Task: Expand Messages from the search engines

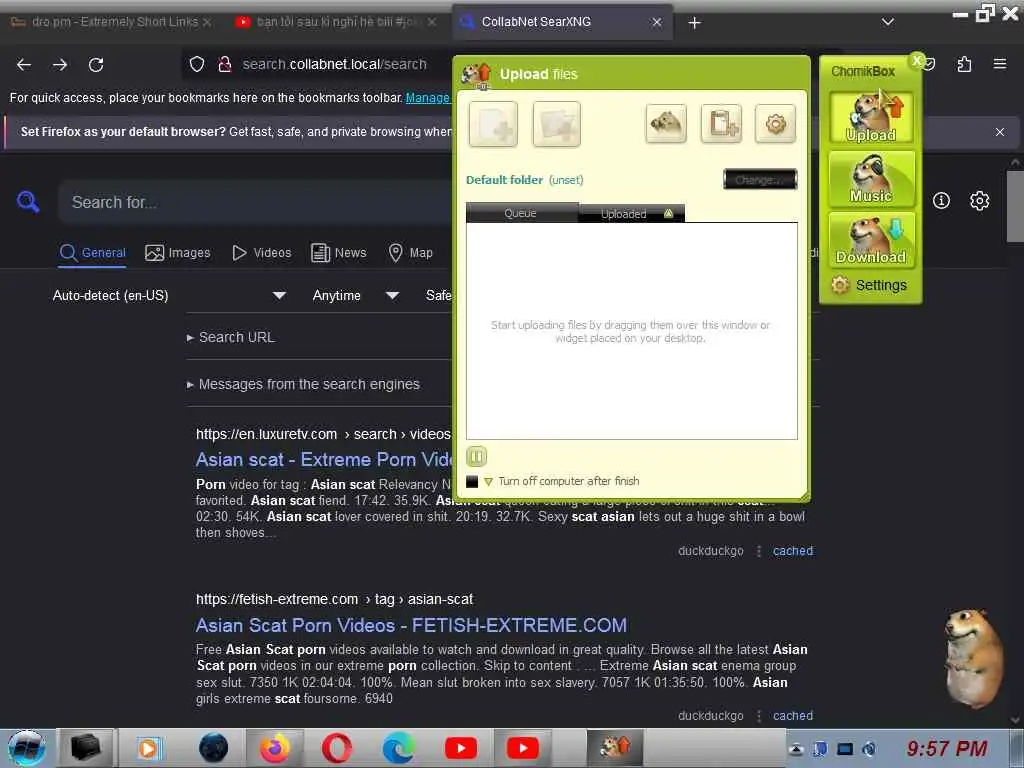Action: coord(303,385)
